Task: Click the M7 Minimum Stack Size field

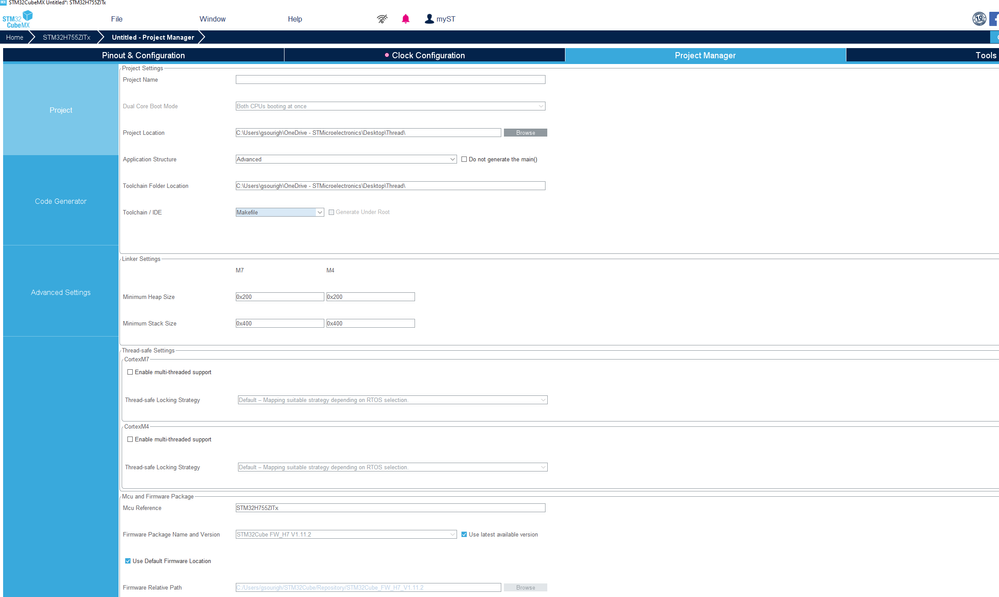Action: [x=280, y=324]
